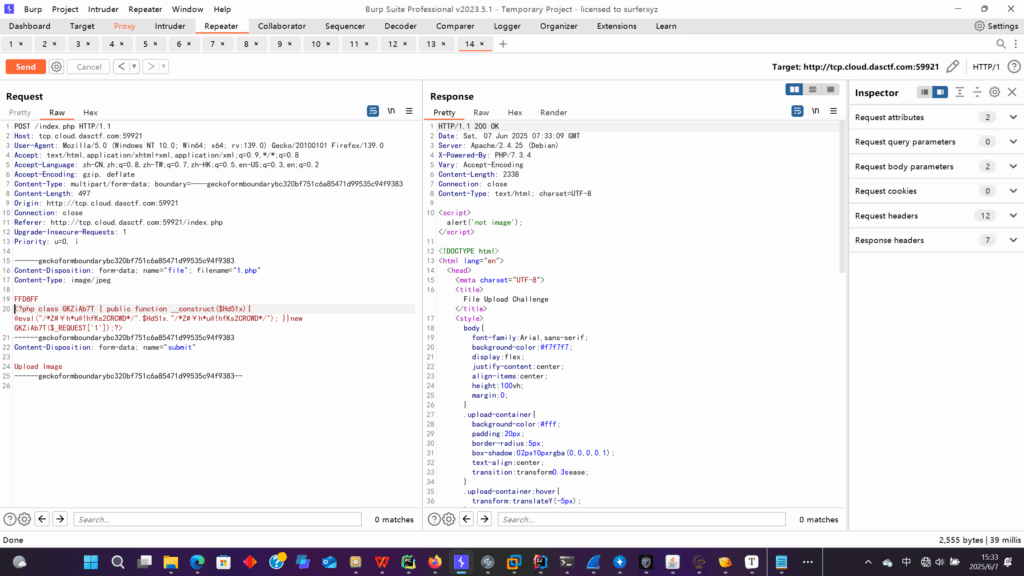Toggle response non-printable characters \n
This screenshot has height=576, width=1024.
816,111
